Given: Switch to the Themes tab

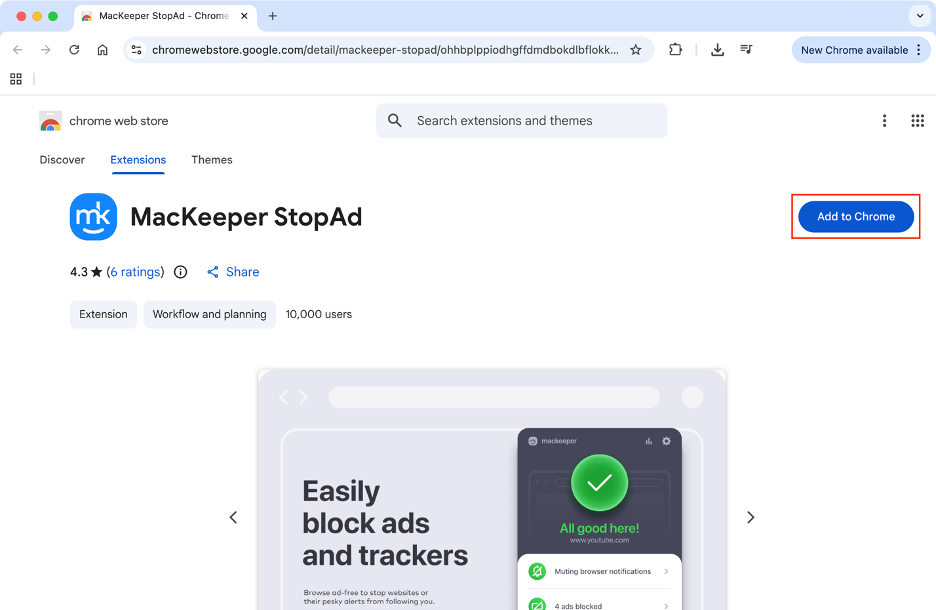Looking at the screenshot, I should click(x=211, y=160).
